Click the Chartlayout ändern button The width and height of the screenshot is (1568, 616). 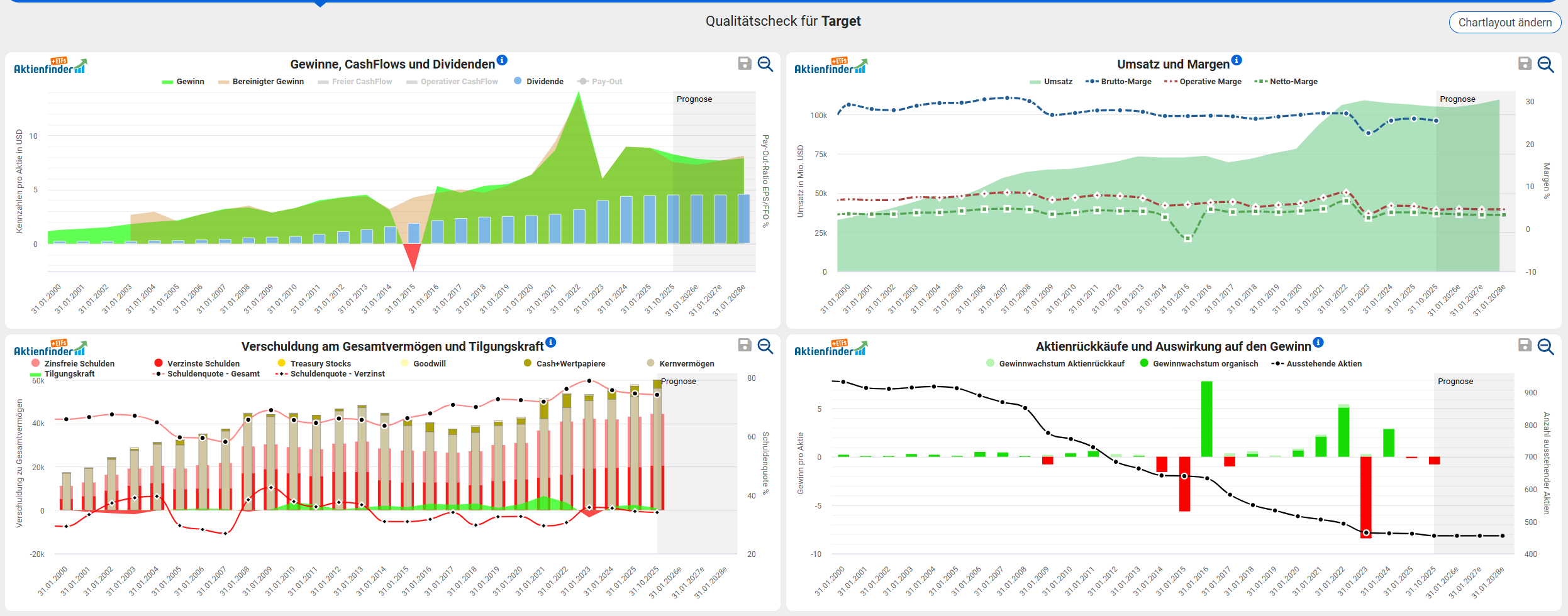pos(1504,23)
